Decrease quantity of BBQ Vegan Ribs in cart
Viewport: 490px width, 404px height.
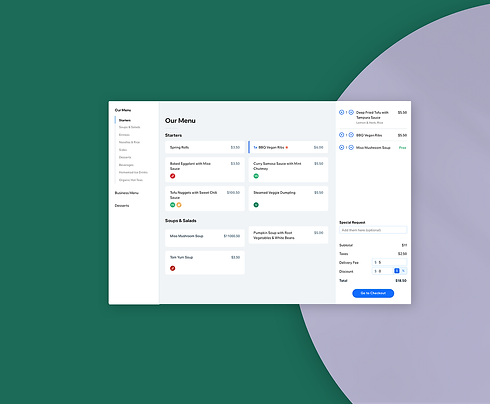click(x=351, y=135)
